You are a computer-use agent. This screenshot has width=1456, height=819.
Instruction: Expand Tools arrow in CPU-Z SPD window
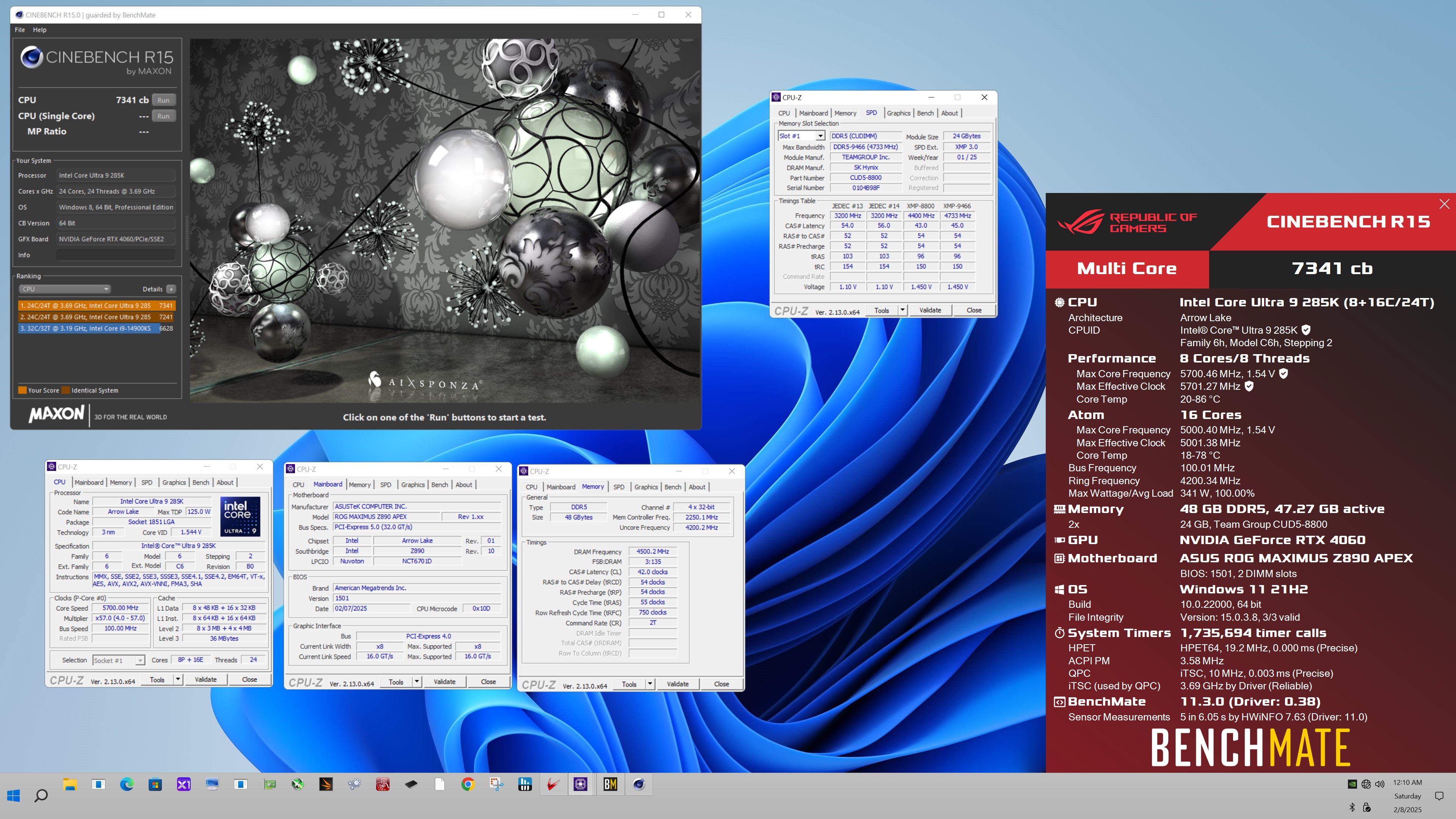(902, 310)
